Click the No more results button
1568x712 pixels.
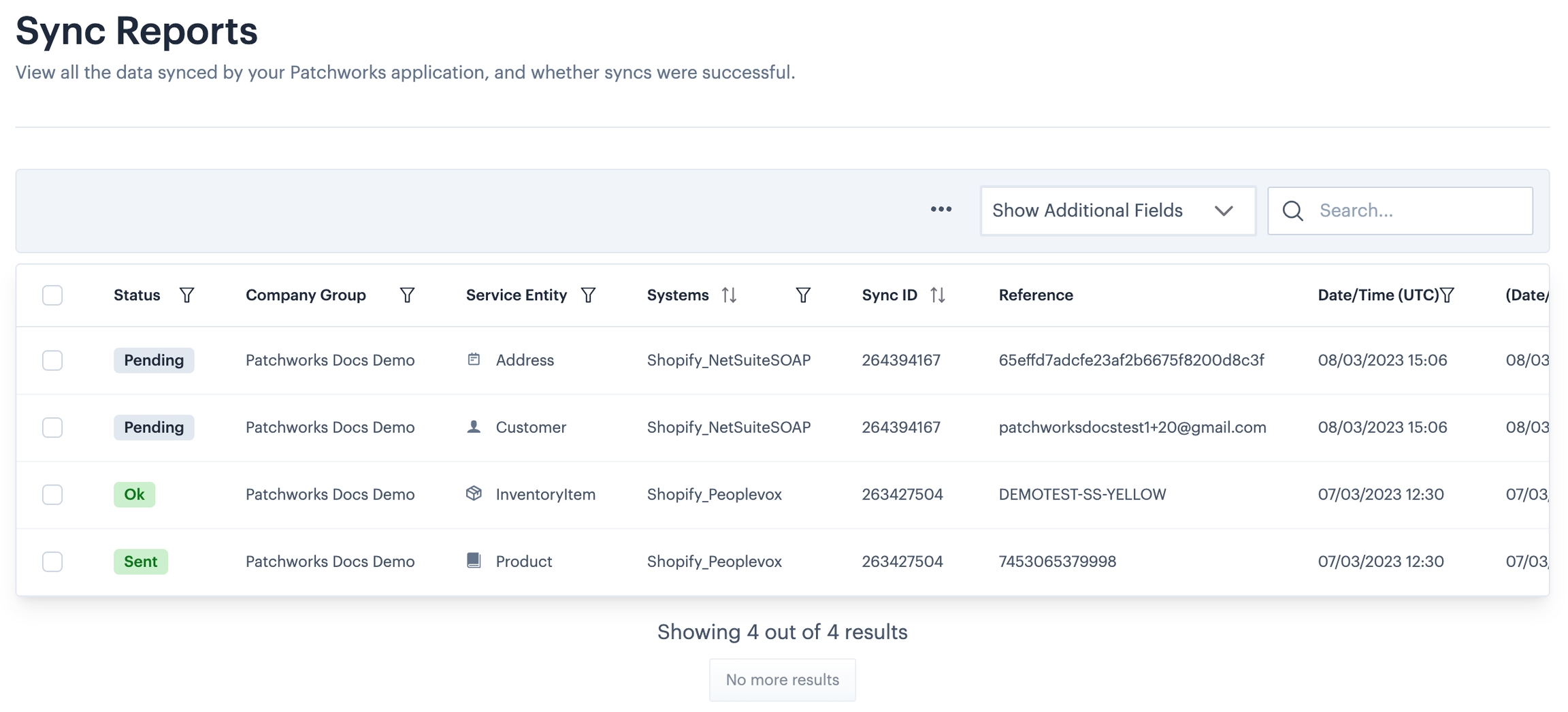pyautogui.click(x=782, y=679)
